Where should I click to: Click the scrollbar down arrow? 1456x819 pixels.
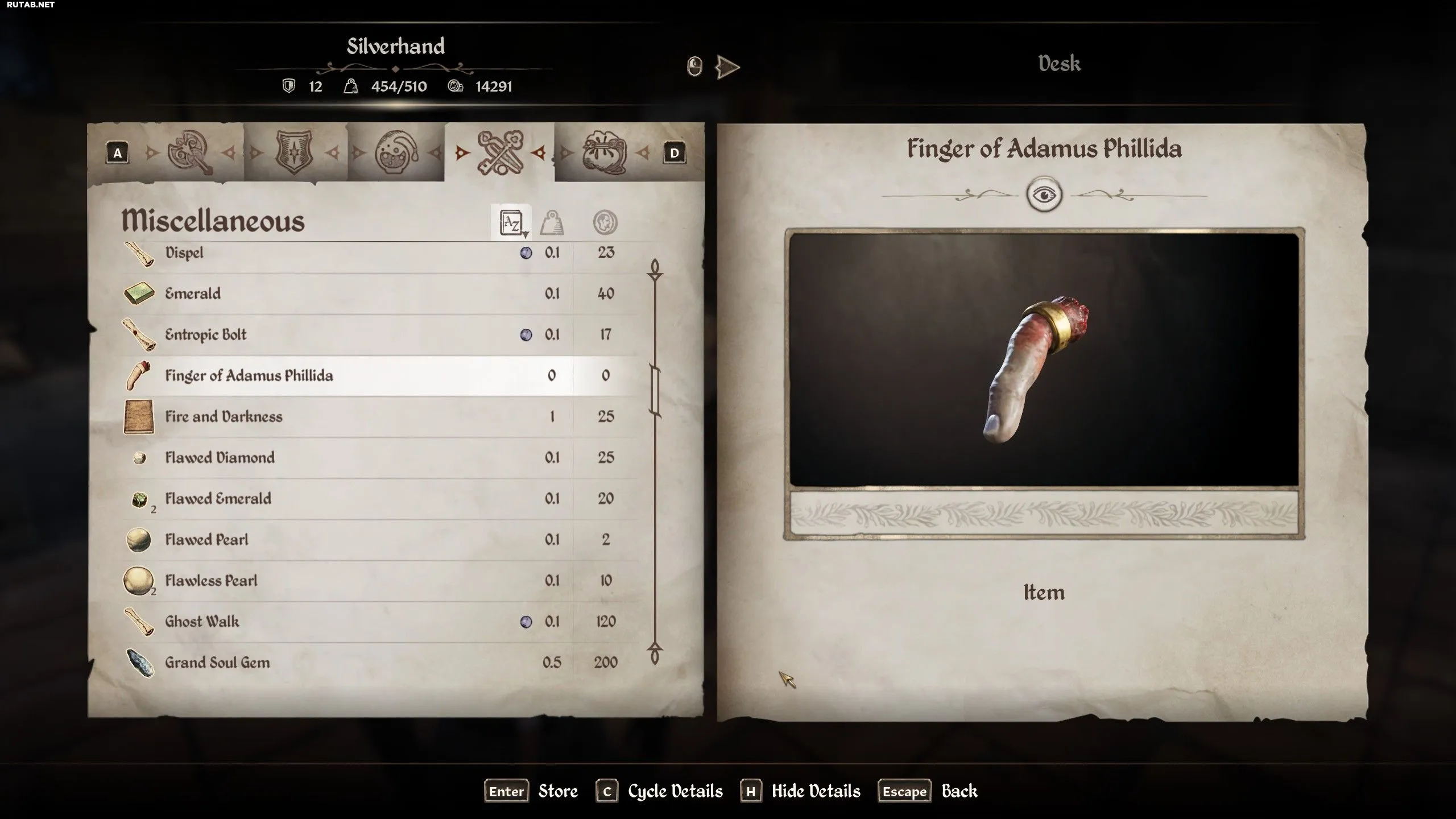pyautogui.click(x=655, y=653)
